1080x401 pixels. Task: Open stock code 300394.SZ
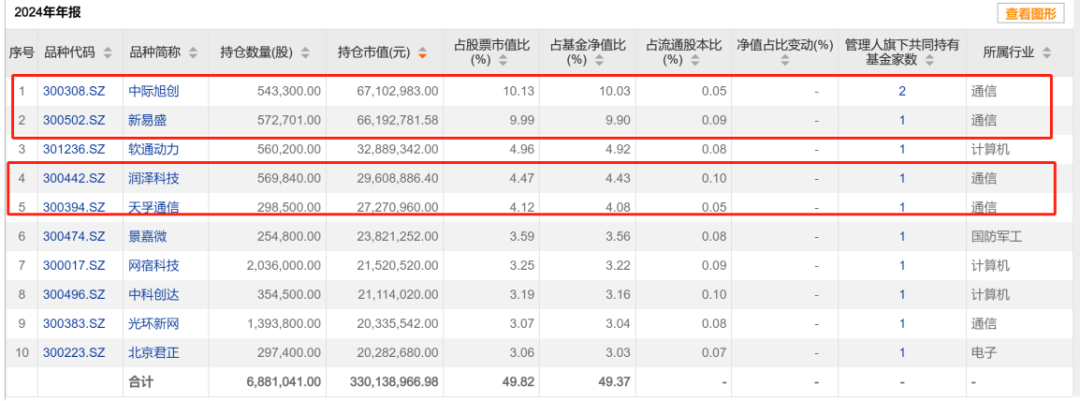click(x=74, y=207)
